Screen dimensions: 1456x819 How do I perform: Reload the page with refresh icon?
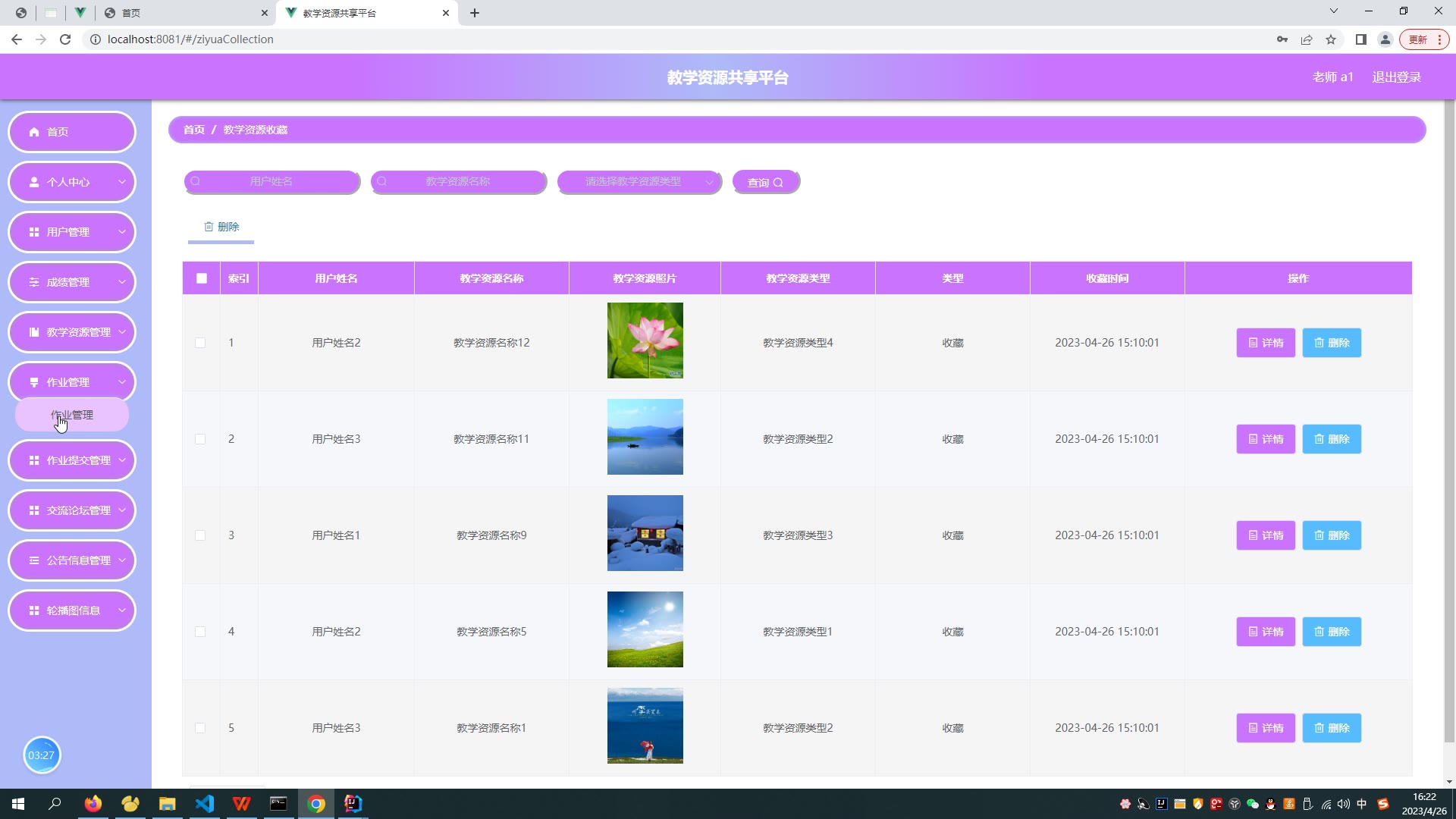(x=65, y=39)
